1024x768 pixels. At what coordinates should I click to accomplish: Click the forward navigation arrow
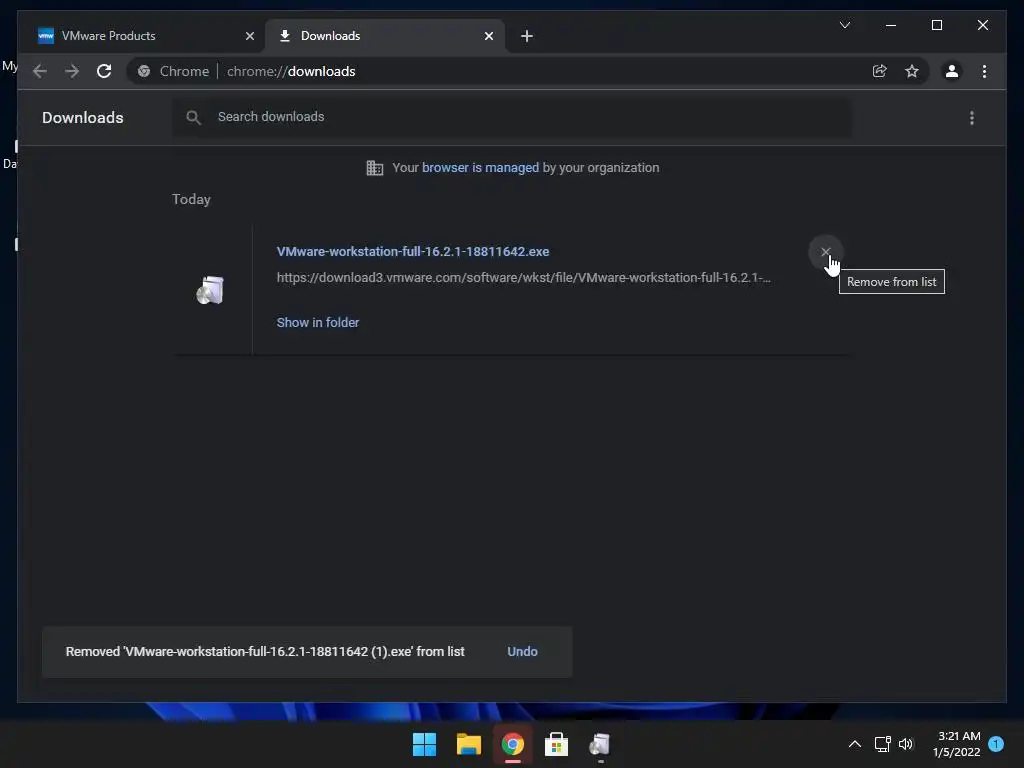72,71
